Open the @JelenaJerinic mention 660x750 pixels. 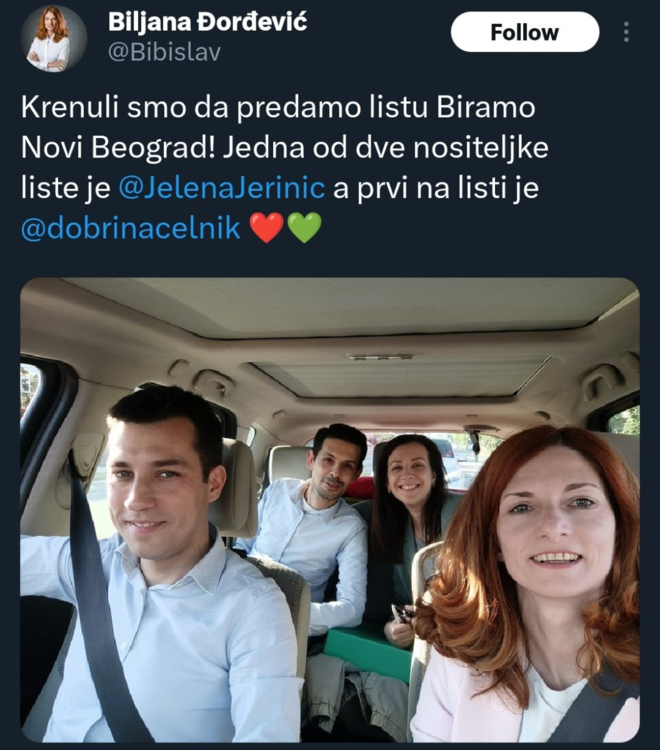(221, 188)
